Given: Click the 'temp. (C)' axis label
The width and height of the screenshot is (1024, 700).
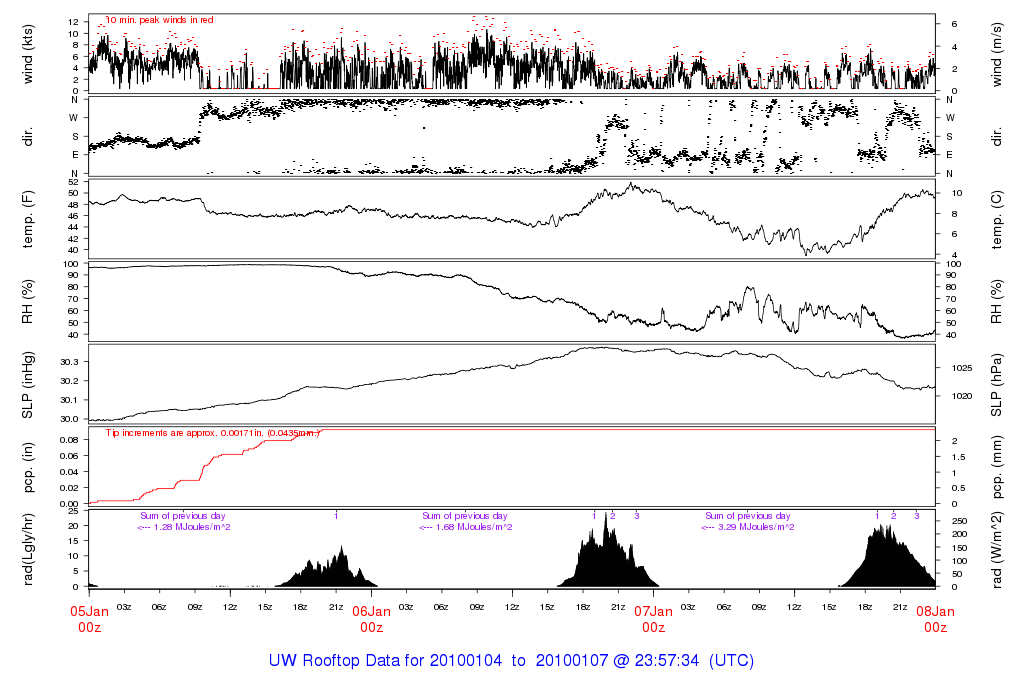Looking at the screenshot, I should 996,219.
